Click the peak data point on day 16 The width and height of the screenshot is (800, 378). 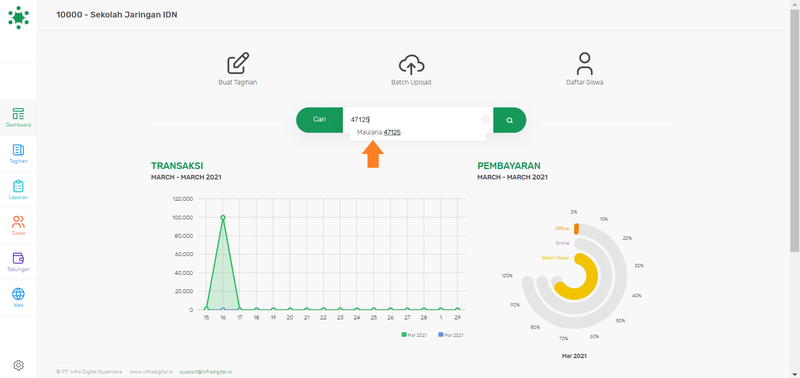[223, 217]
